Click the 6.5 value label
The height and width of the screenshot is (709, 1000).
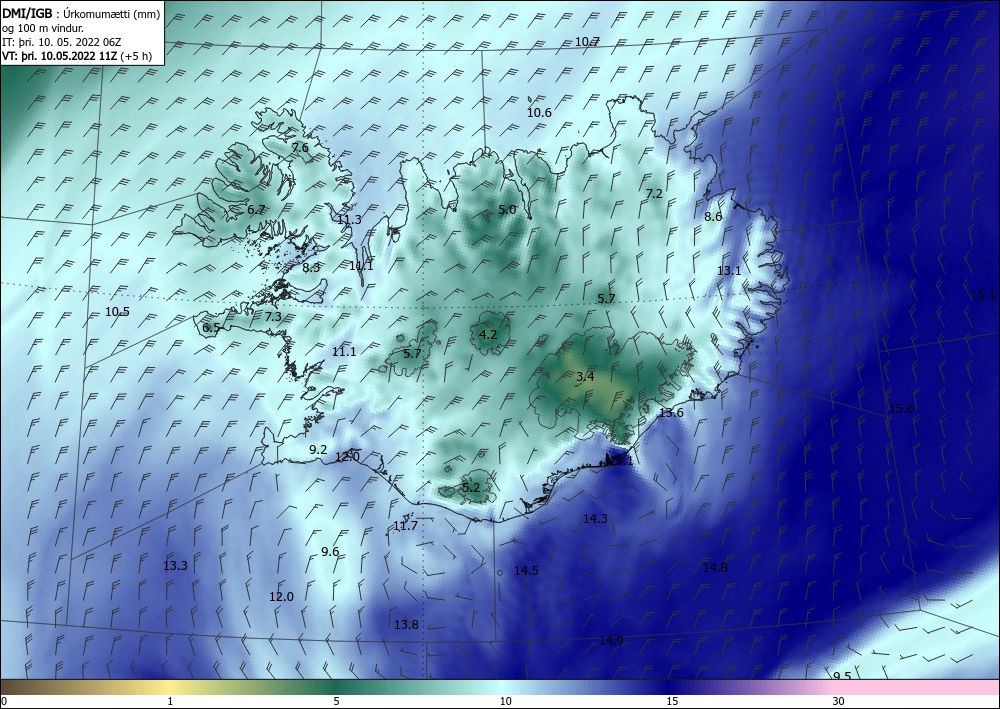point(211,327)
